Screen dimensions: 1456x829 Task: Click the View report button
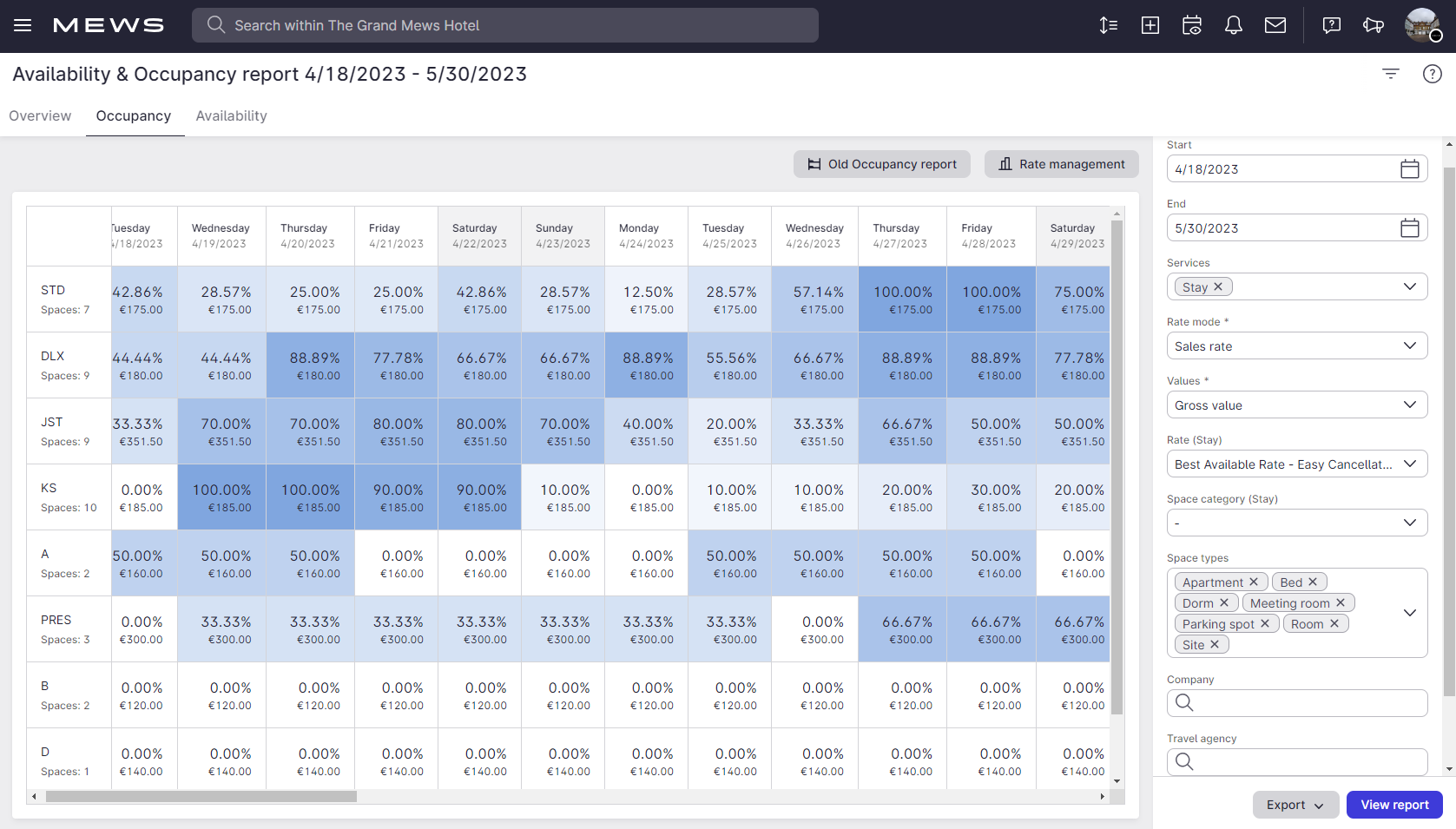(x=1393, y=805)
